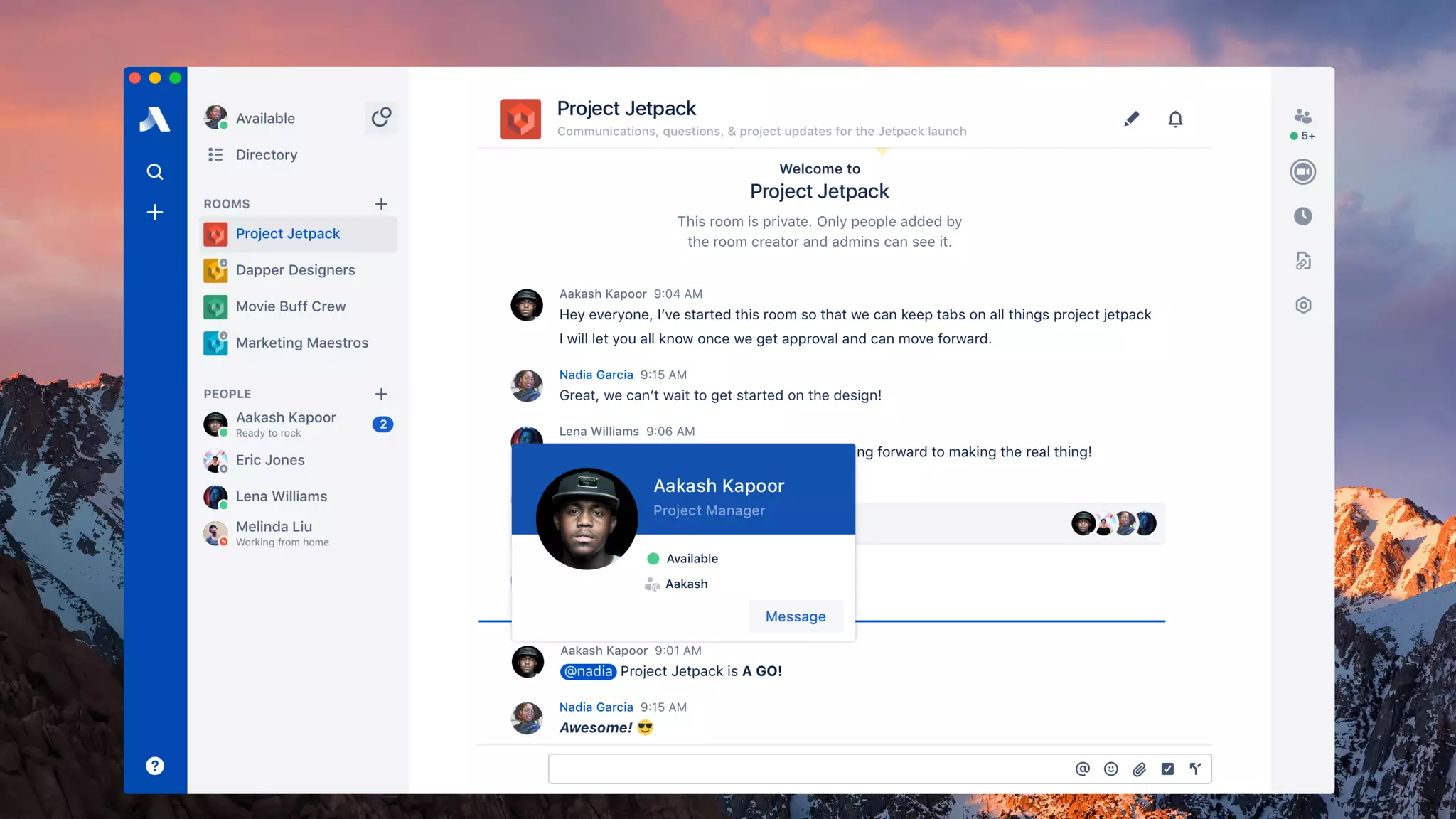Open the room members panel icon

(1302, 116)
